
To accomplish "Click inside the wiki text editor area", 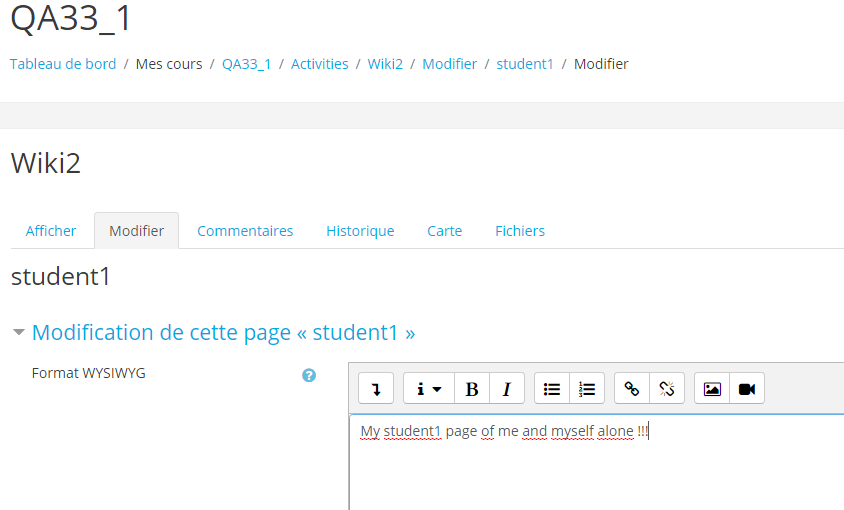I will 596,463.
